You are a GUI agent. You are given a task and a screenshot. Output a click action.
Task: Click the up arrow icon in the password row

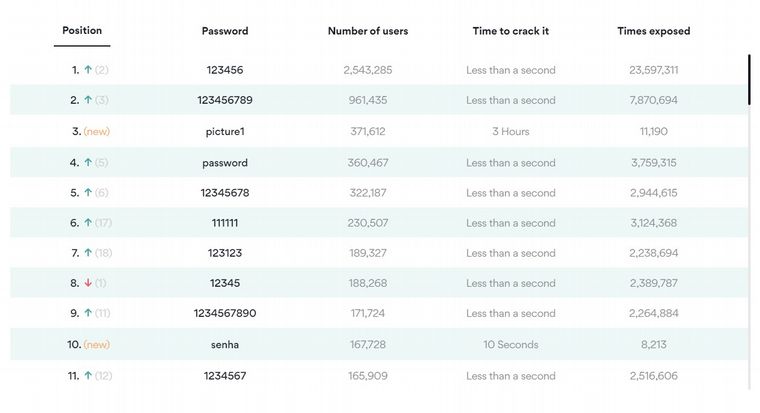88,163
